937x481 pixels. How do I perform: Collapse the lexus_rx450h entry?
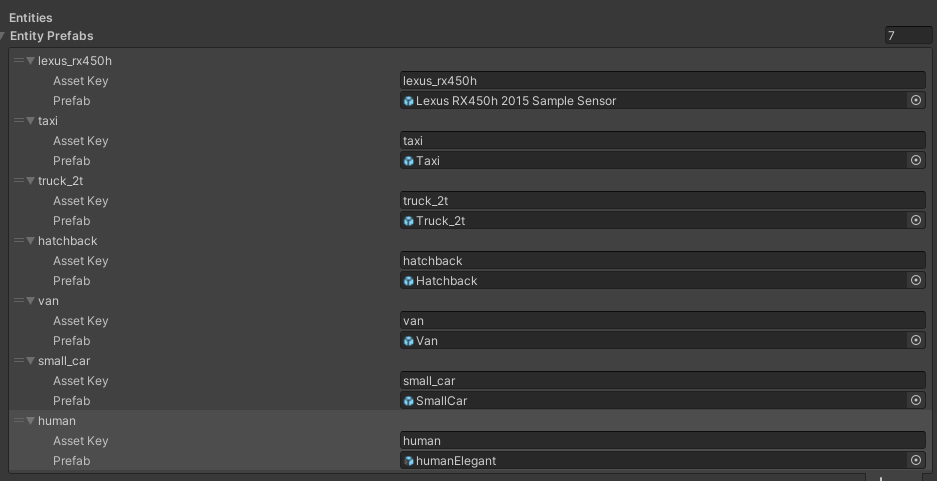pyautogui.click(x=30, y=61)
